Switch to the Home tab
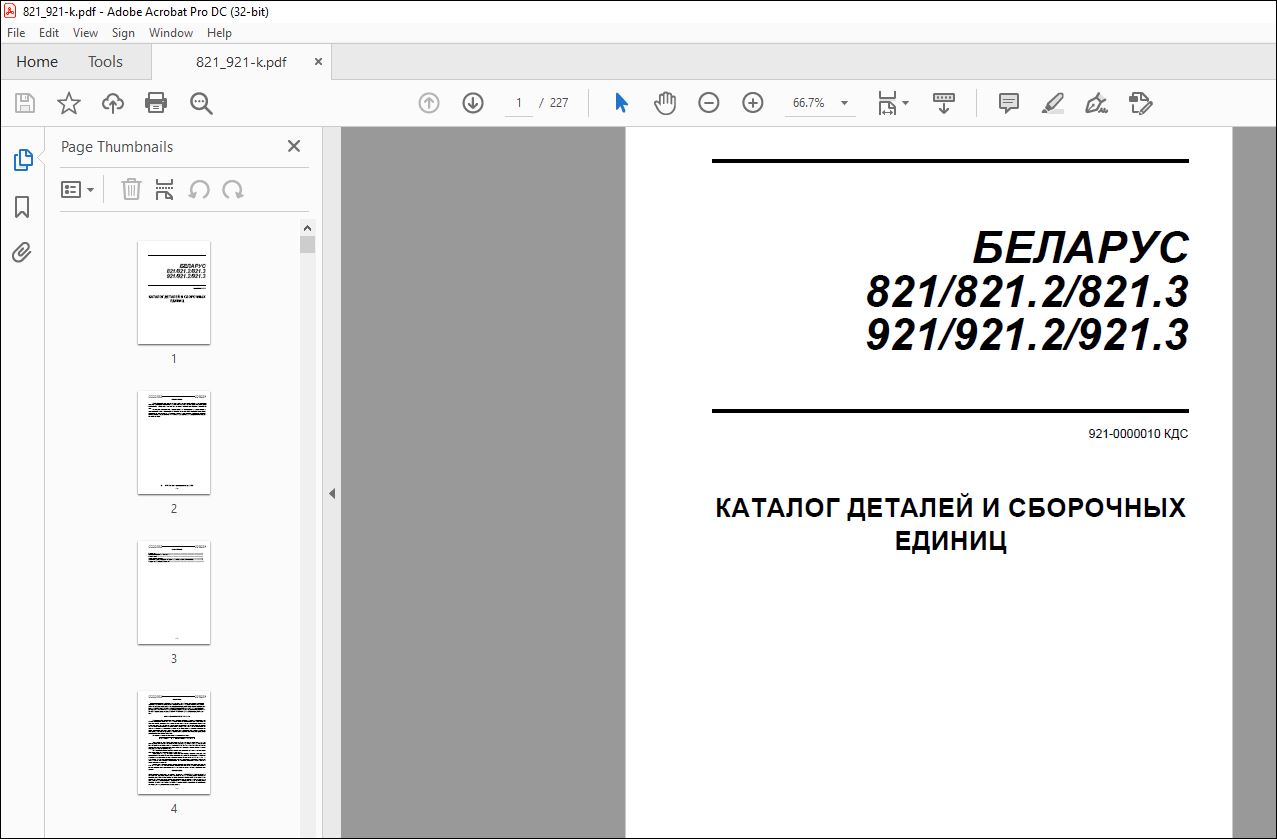Viewport: 1277px width, 839px height. 37,62
